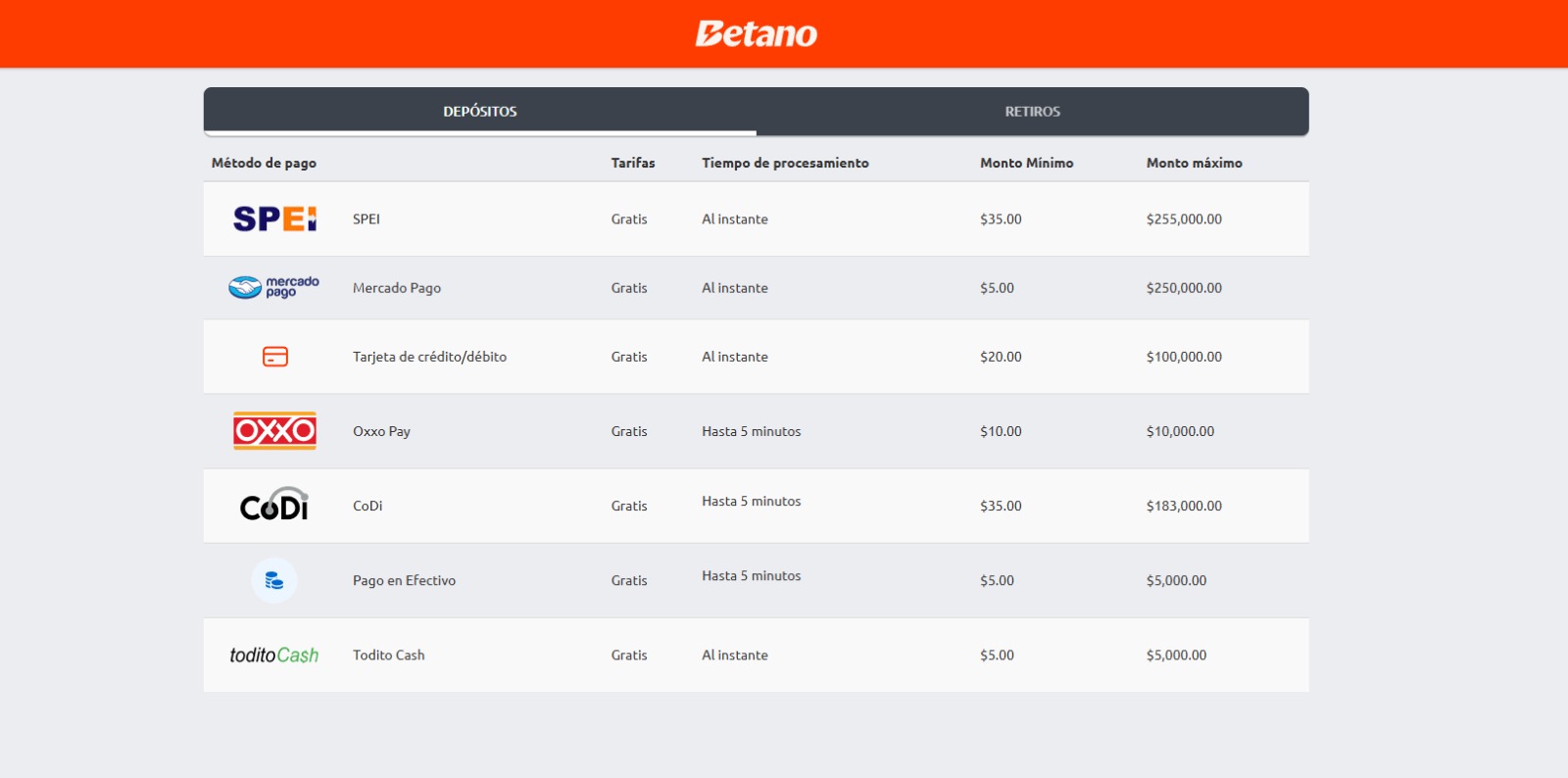This screenshot has width=1568, height=778.
Task: Click the Monto máximo column header
Action: (1194, 163)
